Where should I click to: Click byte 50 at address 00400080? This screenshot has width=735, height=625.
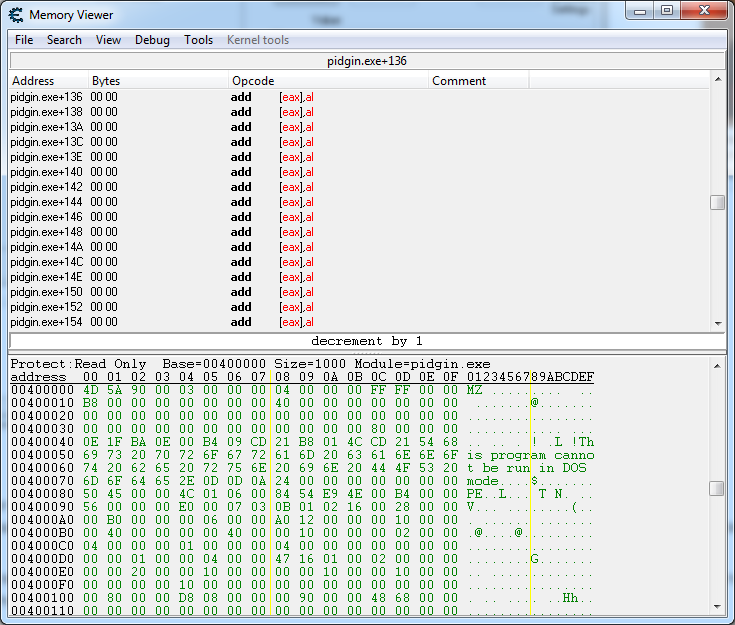point(90,494)
